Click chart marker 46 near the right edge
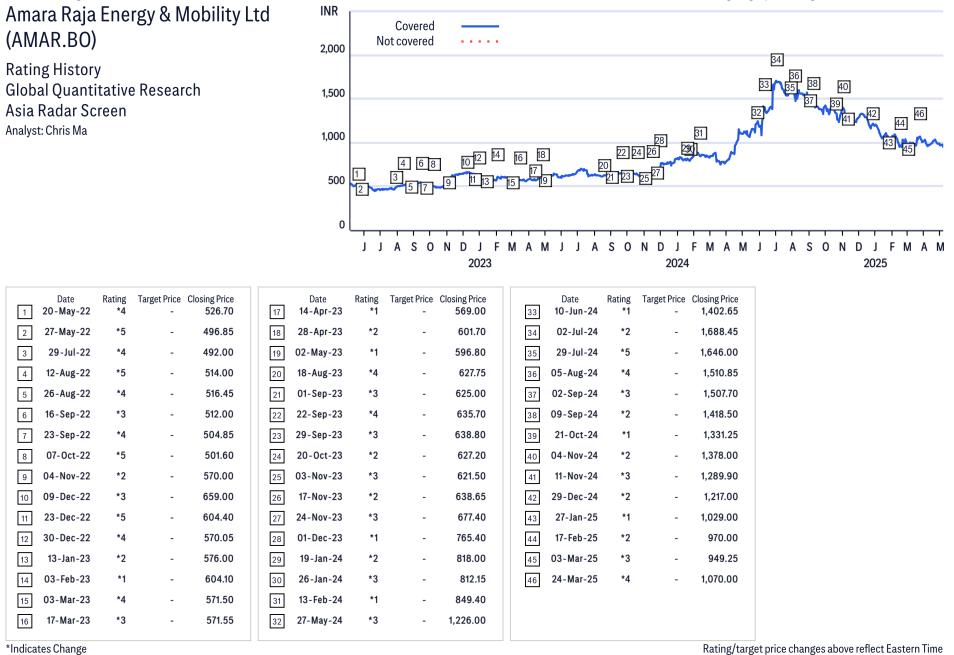The width and height of the screenshot is (954, 655). [x=920, y=114]
